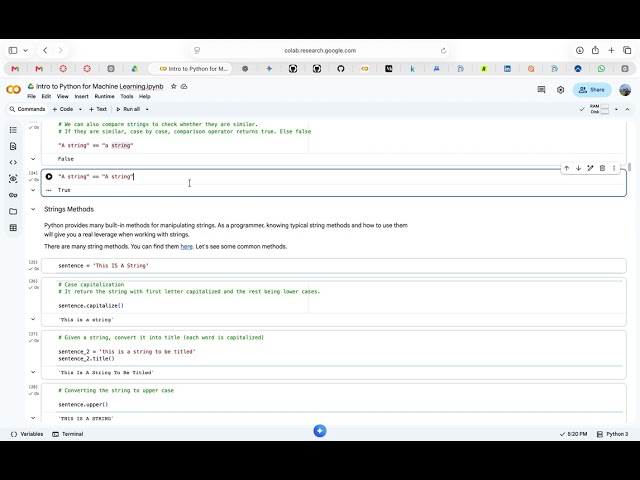The width and height of the screenshot is (640, 480).
Task: Click the notebook title to rename
Action: (x=100, y=87)
